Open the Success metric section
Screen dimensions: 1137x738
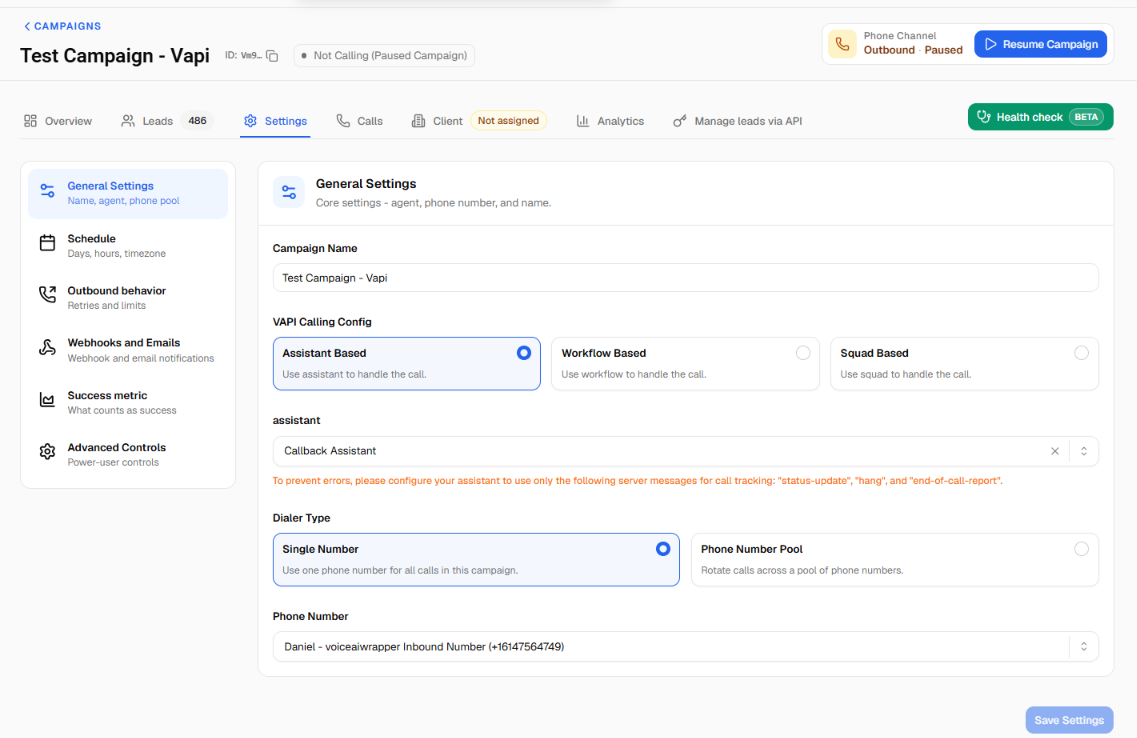(128, 402)
